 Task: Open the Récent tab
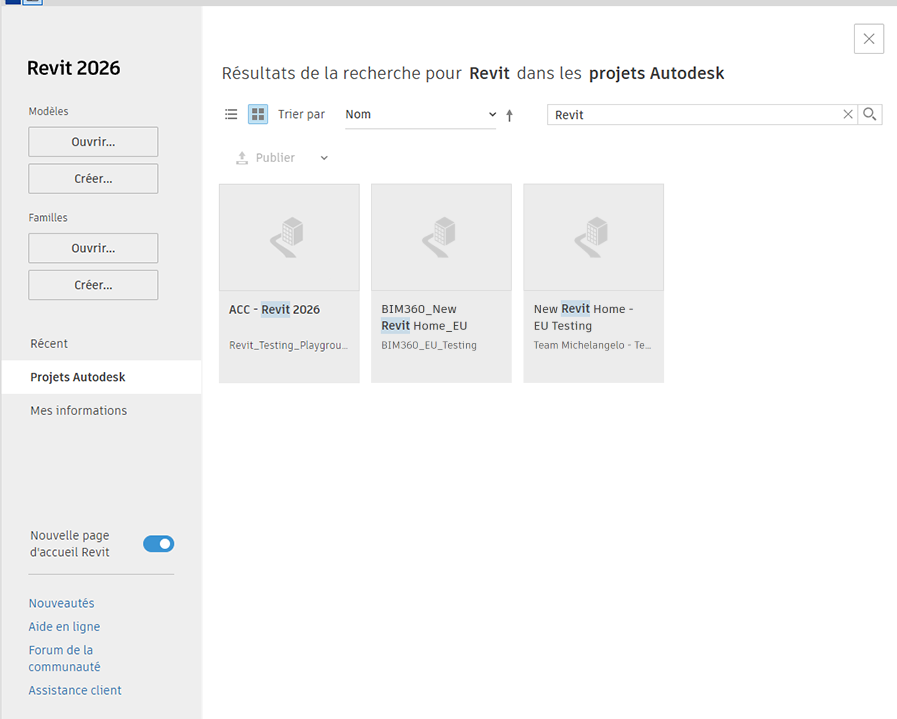[x=49, y=344]
